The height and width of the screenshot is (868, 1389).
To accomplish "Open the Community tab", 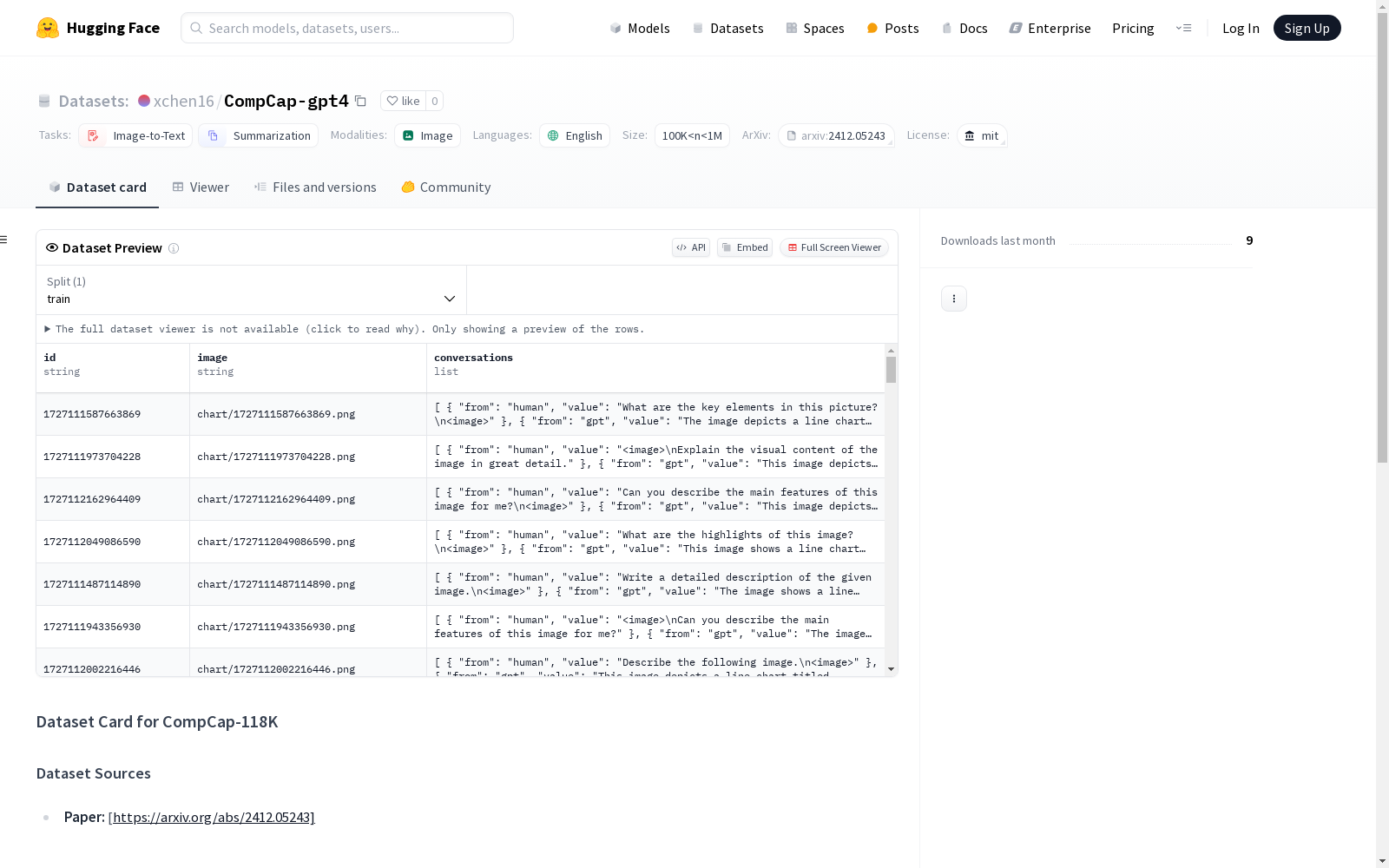I will pos(446,187).
